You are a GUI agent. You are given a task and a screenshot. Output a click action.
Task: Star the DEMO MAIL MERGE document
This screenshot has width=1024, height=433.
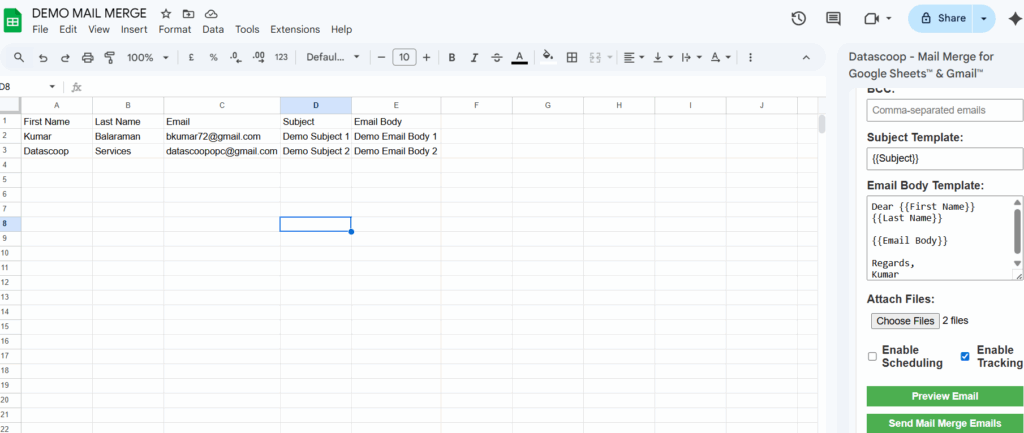tap(166, 13)
